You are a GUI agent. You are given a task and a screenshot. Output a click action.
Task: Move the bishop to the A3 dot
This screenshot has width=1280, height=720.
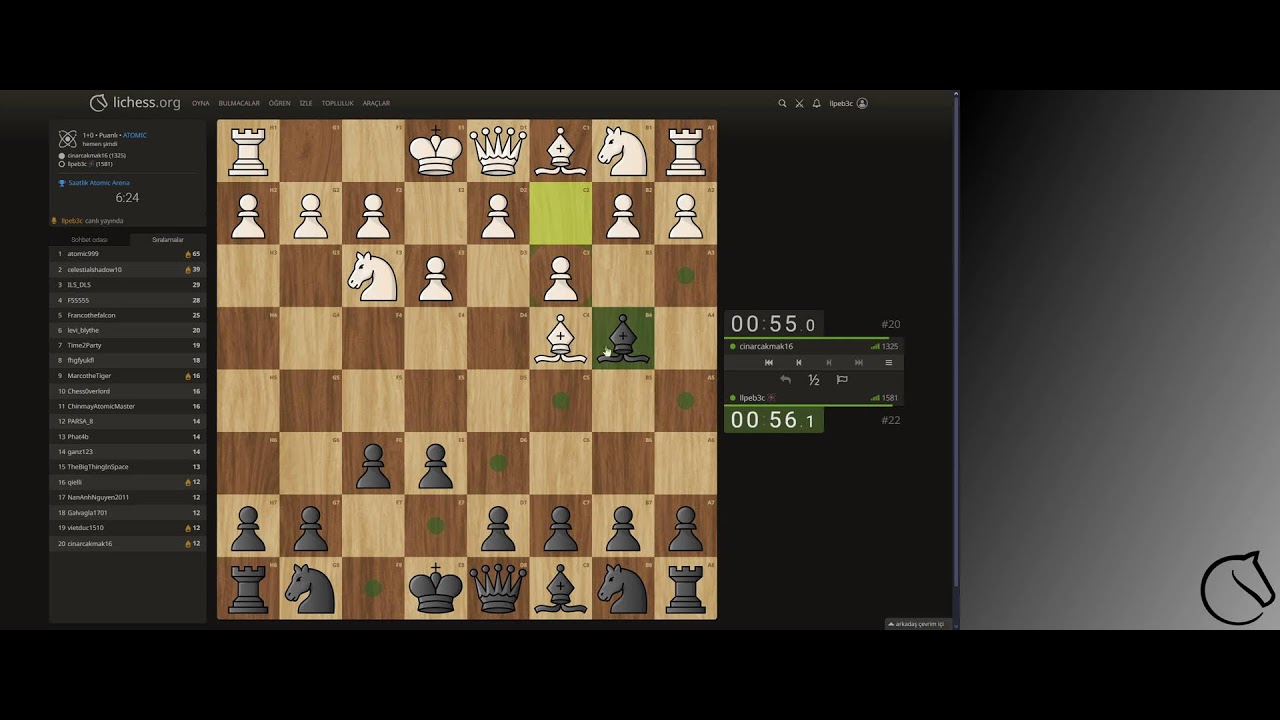pyautogui.click(x=685, y=276)
